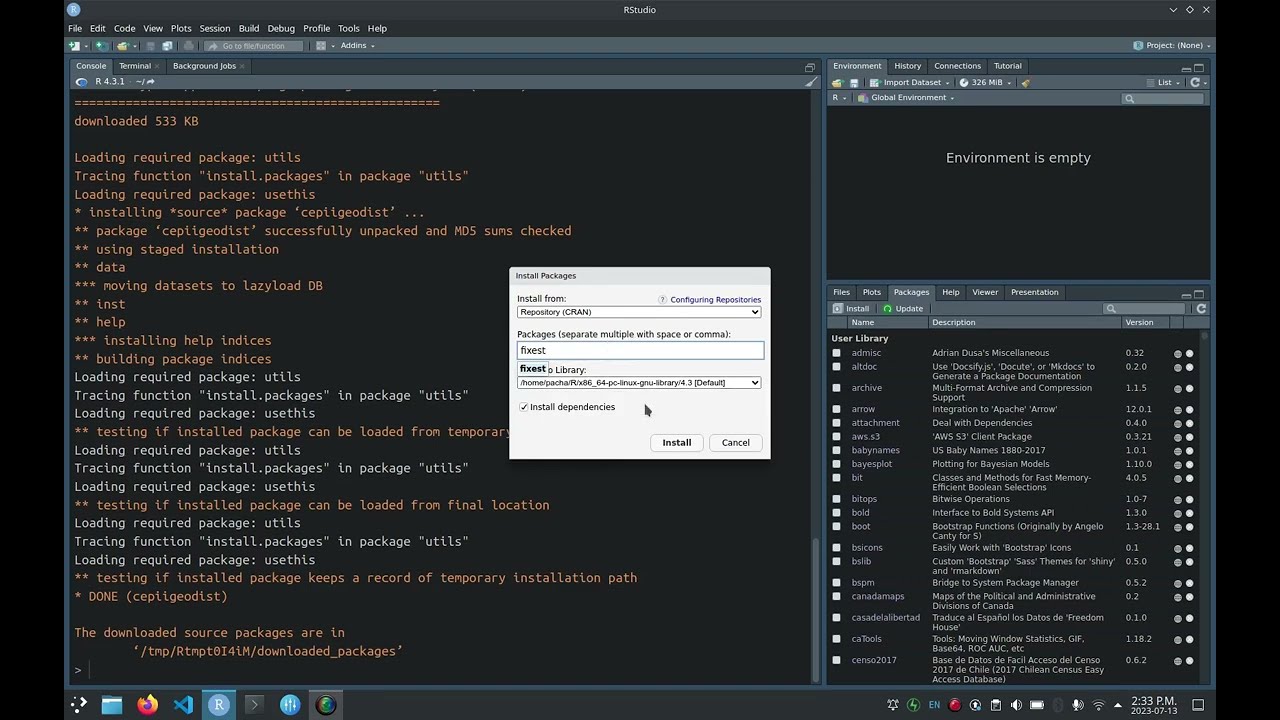Check the arrow package checkbox
1280x720 pixels.
coord(837,409)
